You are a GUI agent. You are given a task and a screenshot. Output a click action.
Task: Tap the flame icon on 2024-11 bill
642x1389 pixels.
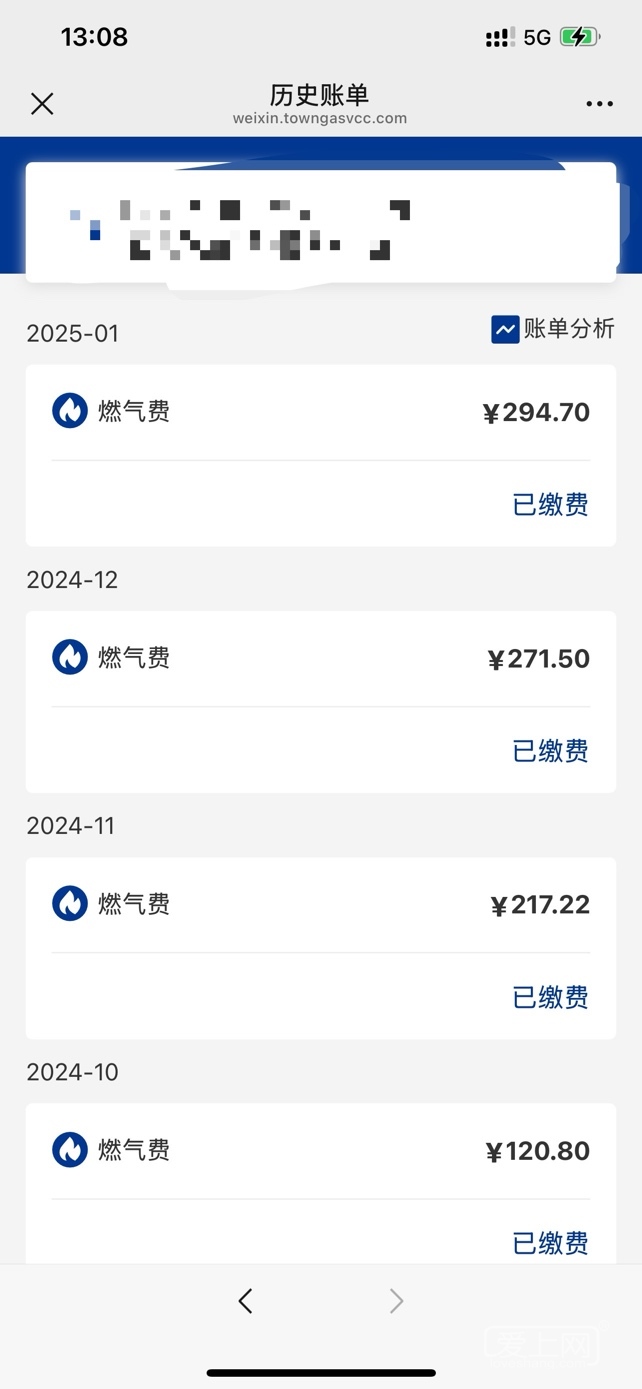tap(70, 903)
